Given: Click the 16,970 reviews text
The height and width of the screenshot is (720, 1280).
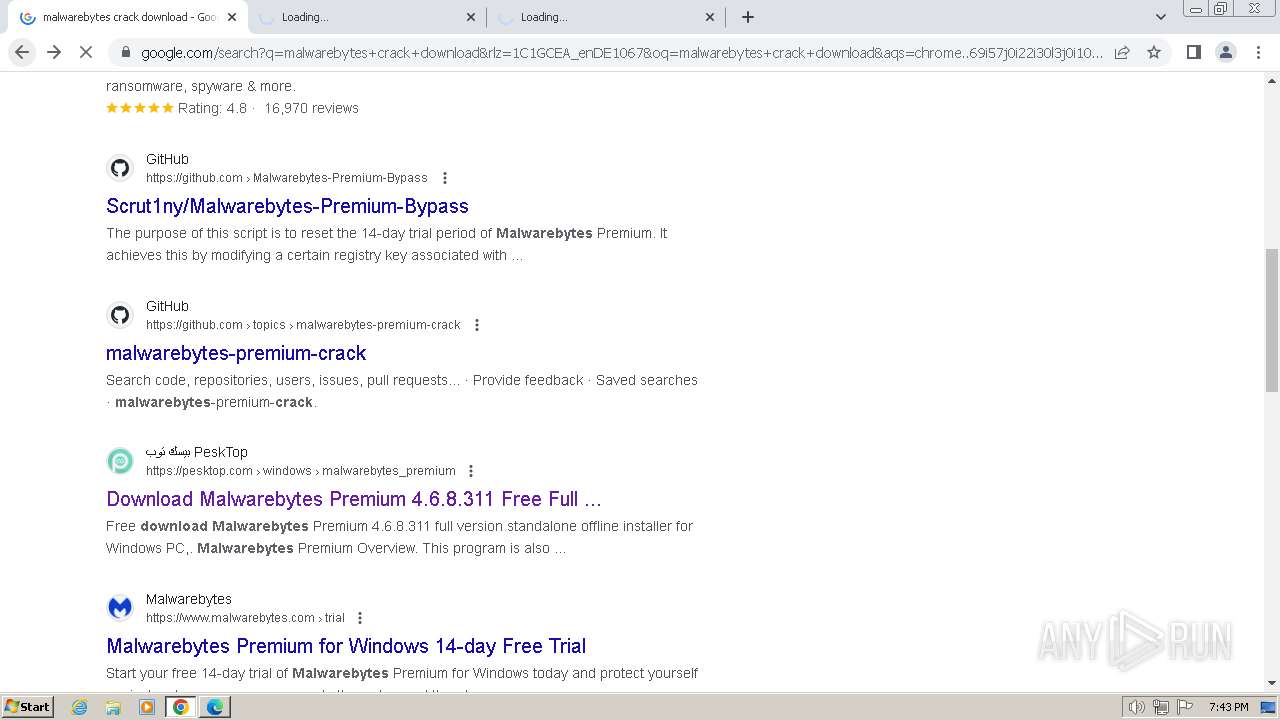Looking at the screenshot, I should pos(311,108).
